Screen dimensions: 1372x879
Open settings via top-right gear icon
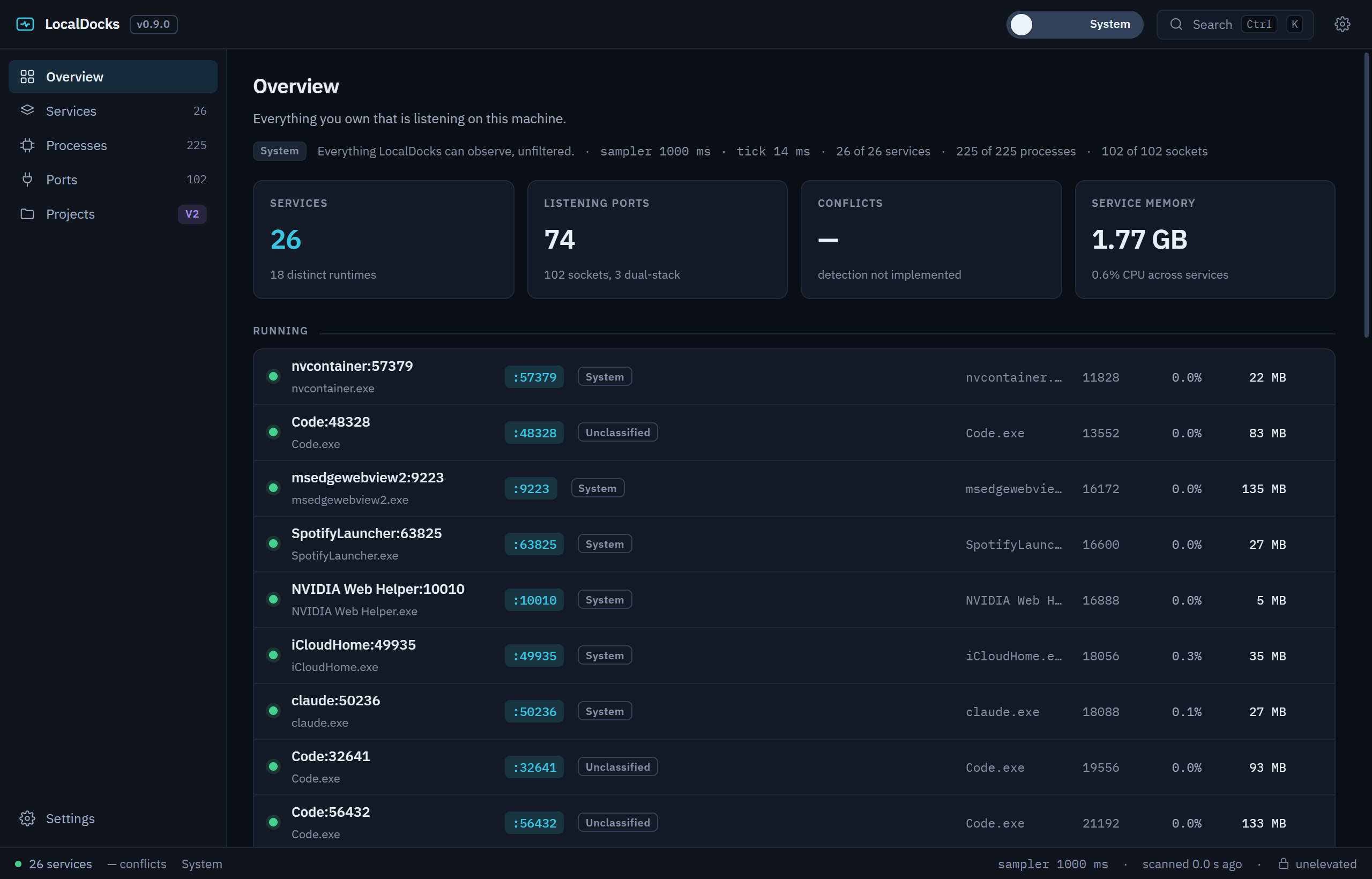tap(1343, 24)
